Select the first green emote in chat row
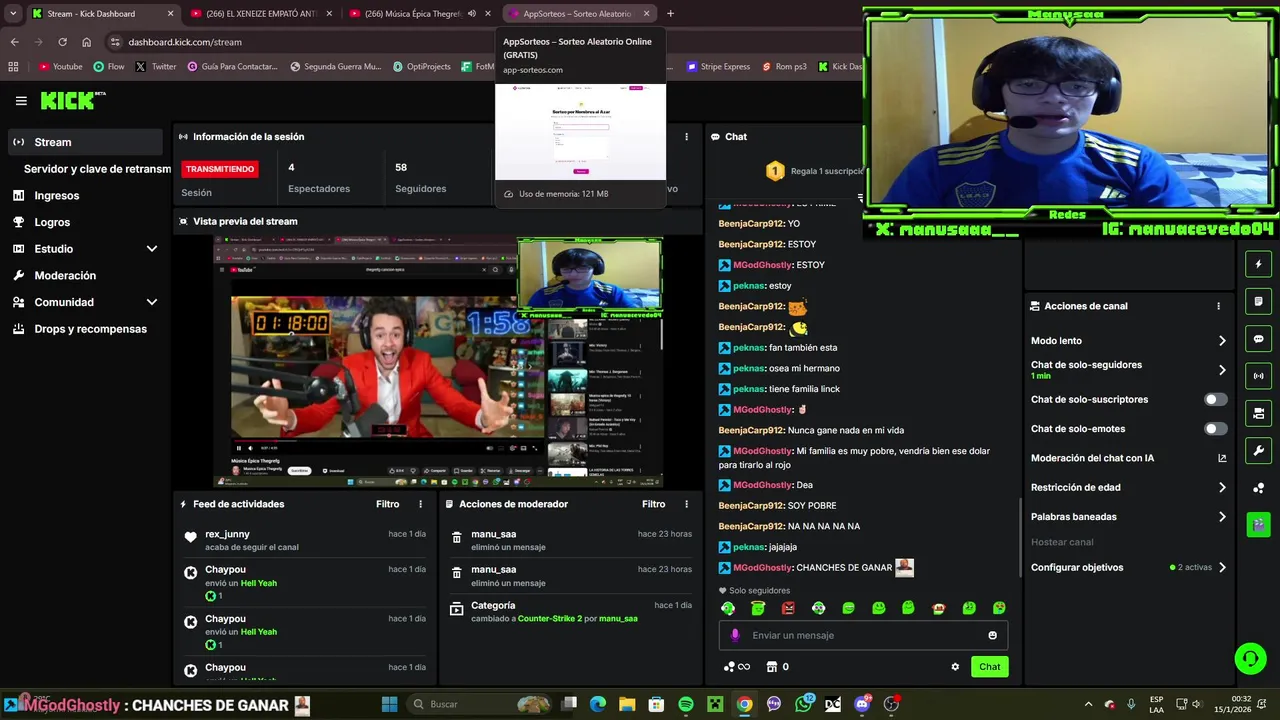 point(728,608)
